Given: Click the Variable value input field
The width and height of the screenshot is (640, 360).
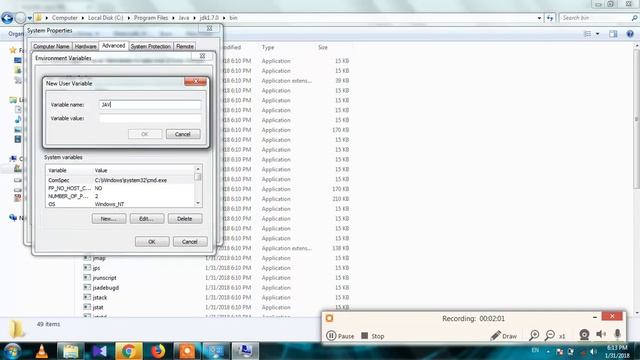Looking at the screenshot, I should [150, 118].
